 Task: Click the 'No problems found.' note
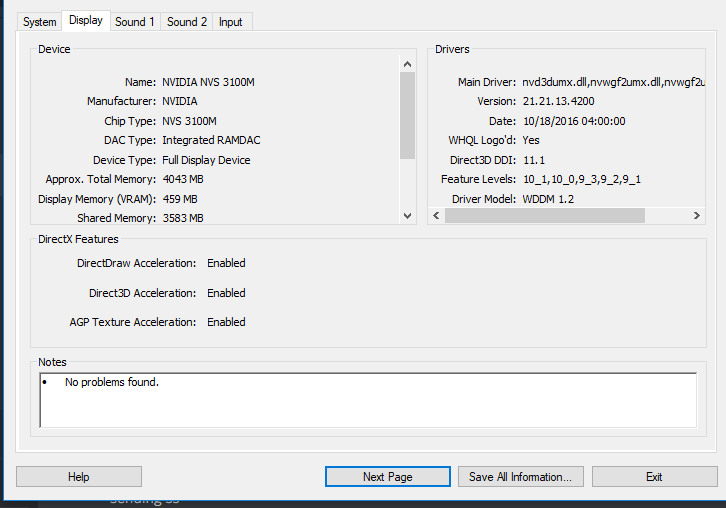coord(112,383)
